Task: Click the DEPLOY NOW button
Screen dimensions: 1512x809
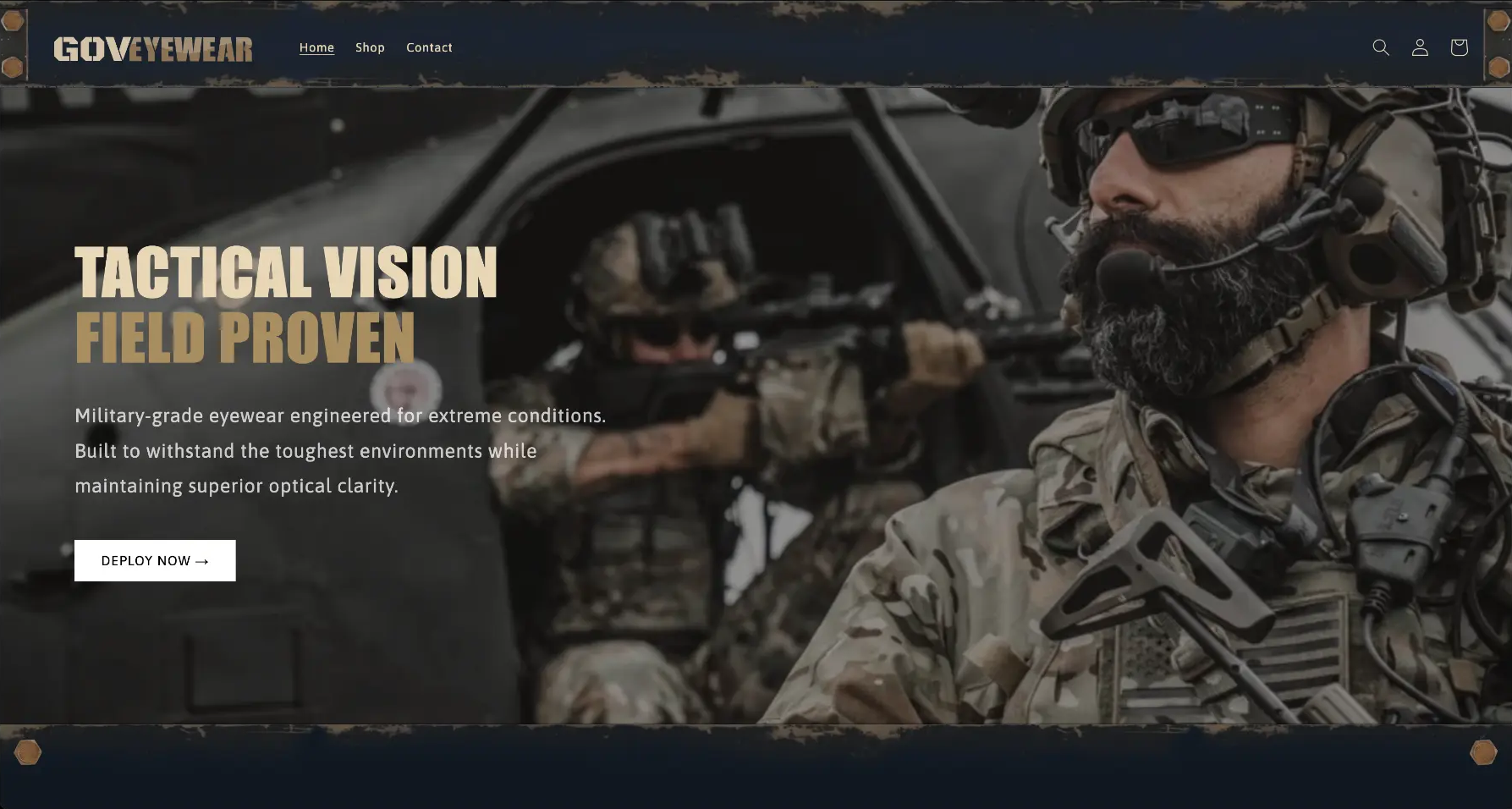Action: point(155,560)
